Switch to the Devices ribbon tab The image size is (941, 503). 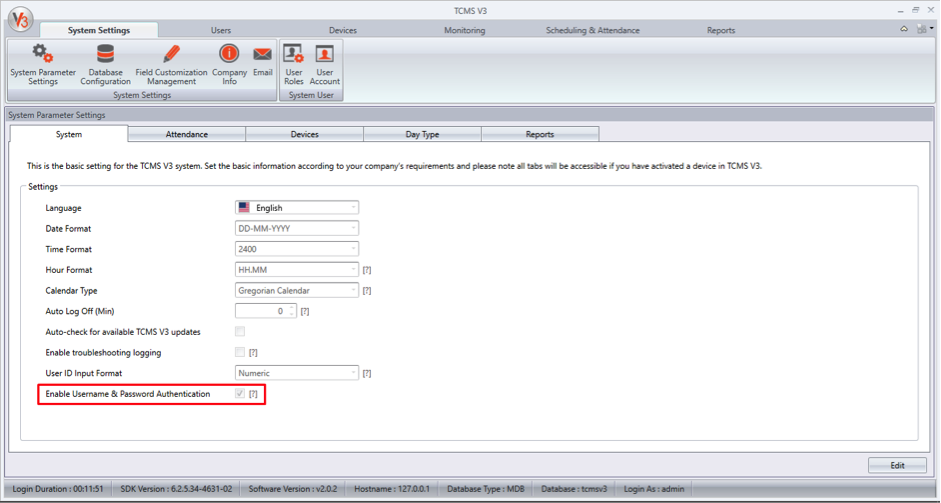[343, 30]
